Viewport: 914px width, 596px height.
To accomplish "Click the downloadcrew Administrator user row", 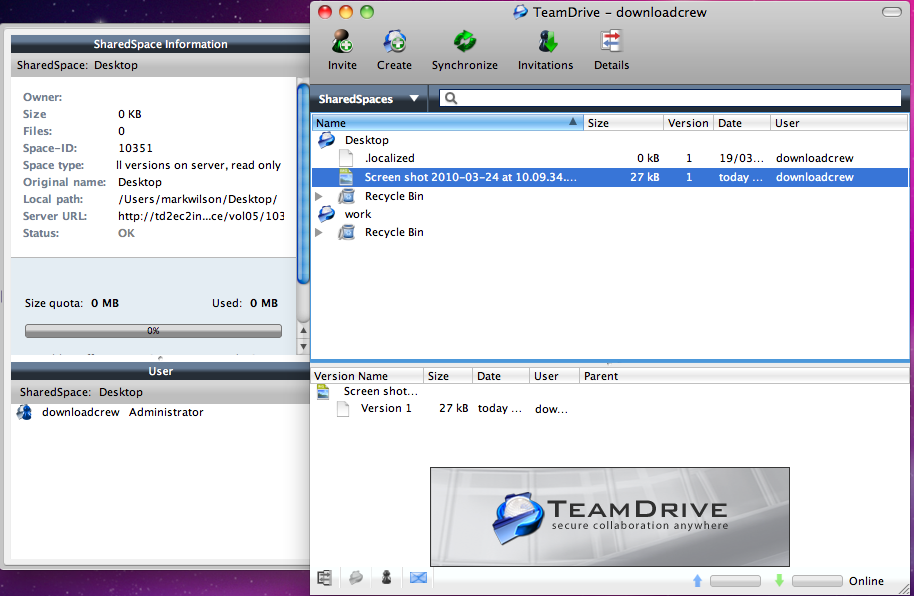I will pos(160,412).
